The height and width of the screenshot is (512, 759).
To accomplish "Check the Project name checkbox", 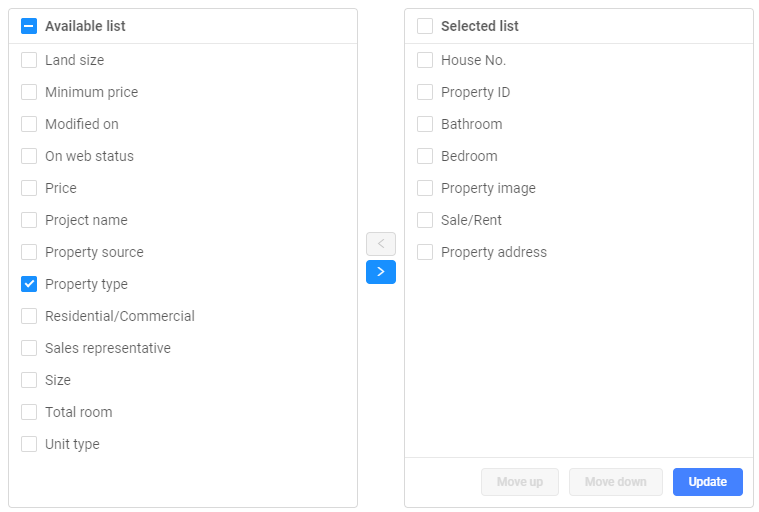I will click(x=29, y=220).
